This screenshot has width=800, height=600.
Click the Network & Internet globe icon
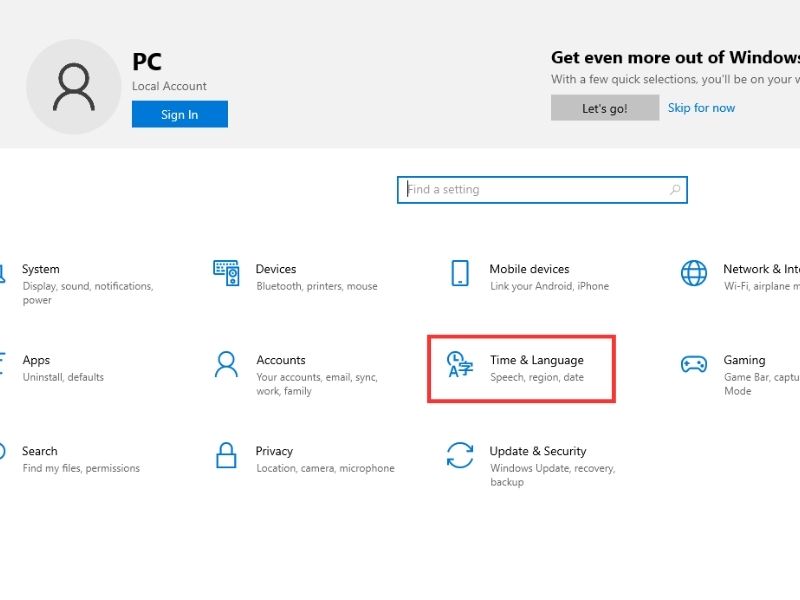[x=693, y=273]
